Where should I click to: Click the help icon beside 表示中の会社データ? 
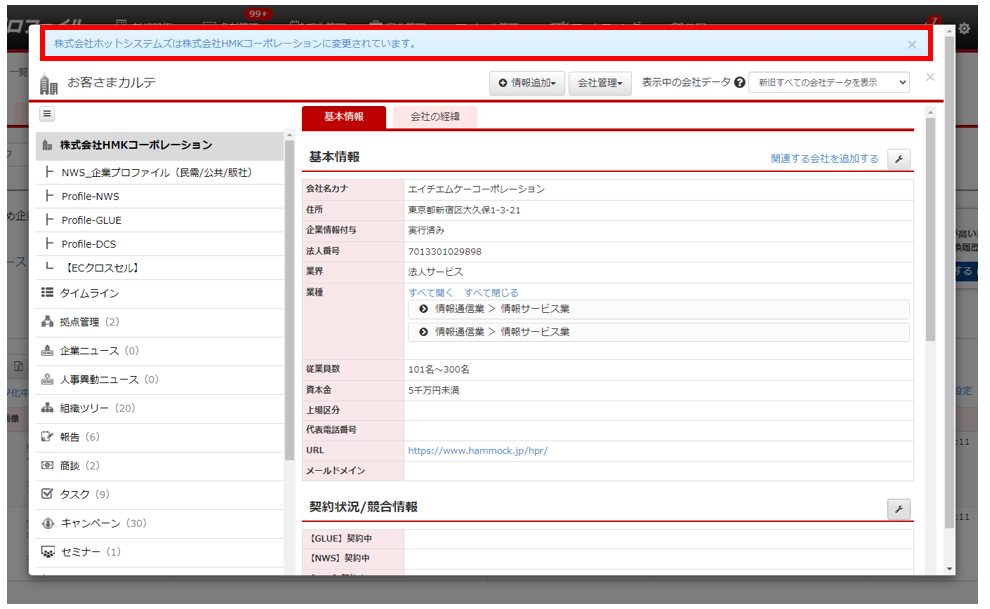(x=739, y=83)
